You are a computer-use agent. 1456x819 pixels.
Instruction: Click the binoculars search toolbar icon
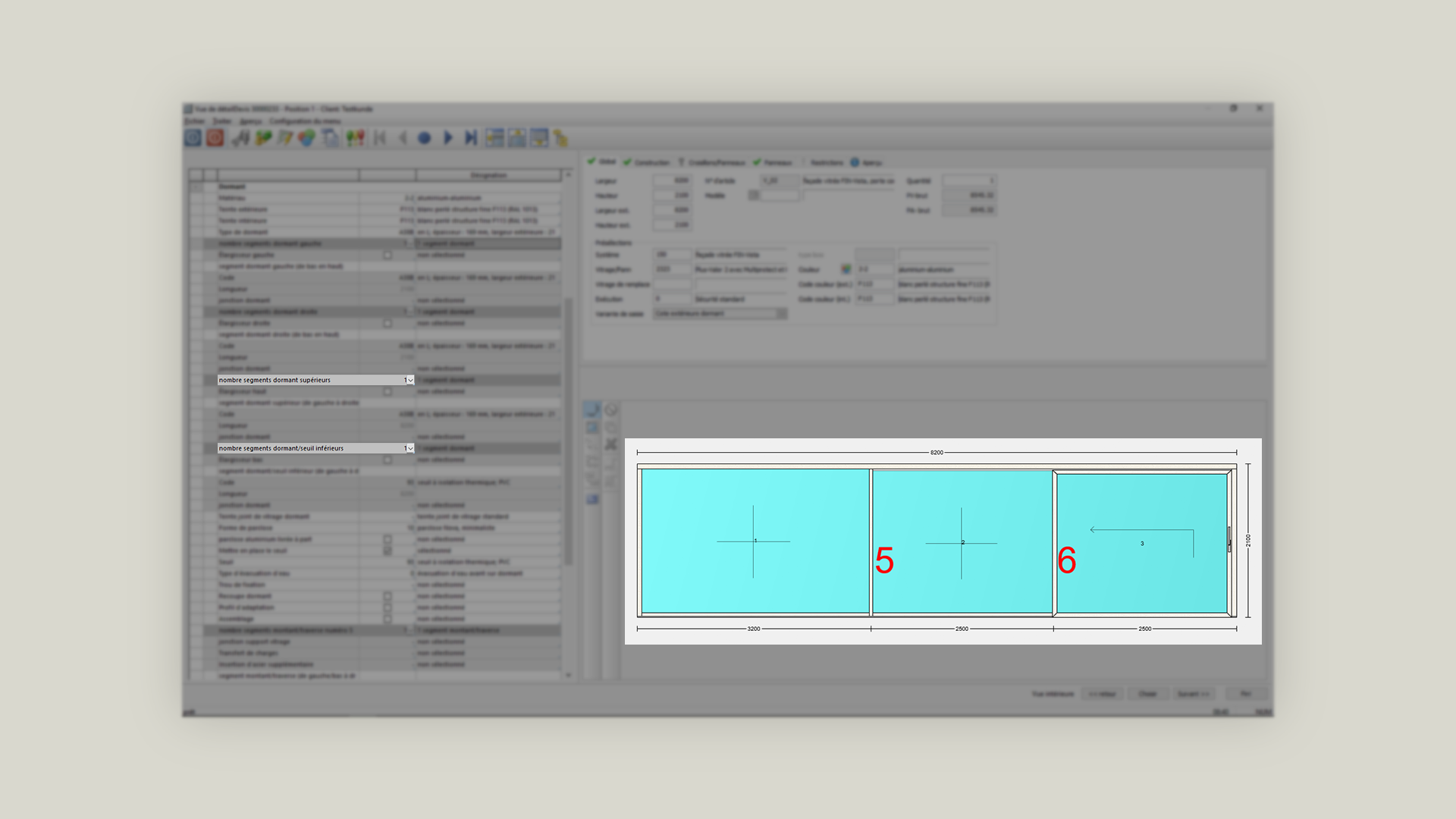pos(241,137)
